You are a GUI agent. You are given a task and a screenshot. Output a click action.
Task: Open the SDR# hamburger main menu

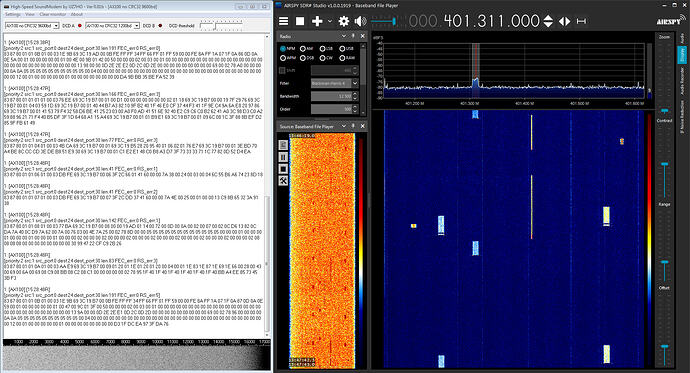click(284, 21)
